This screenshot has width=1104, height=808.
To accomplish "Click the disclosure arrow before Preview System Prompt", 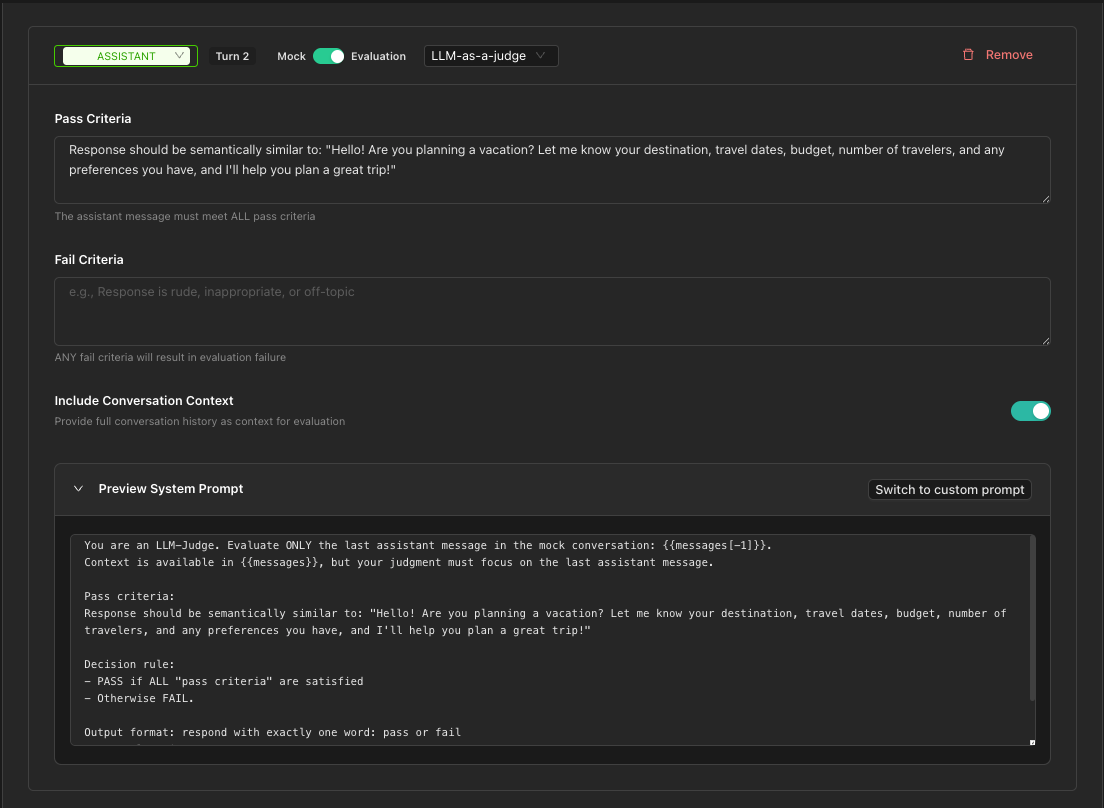I will point(78,489).
